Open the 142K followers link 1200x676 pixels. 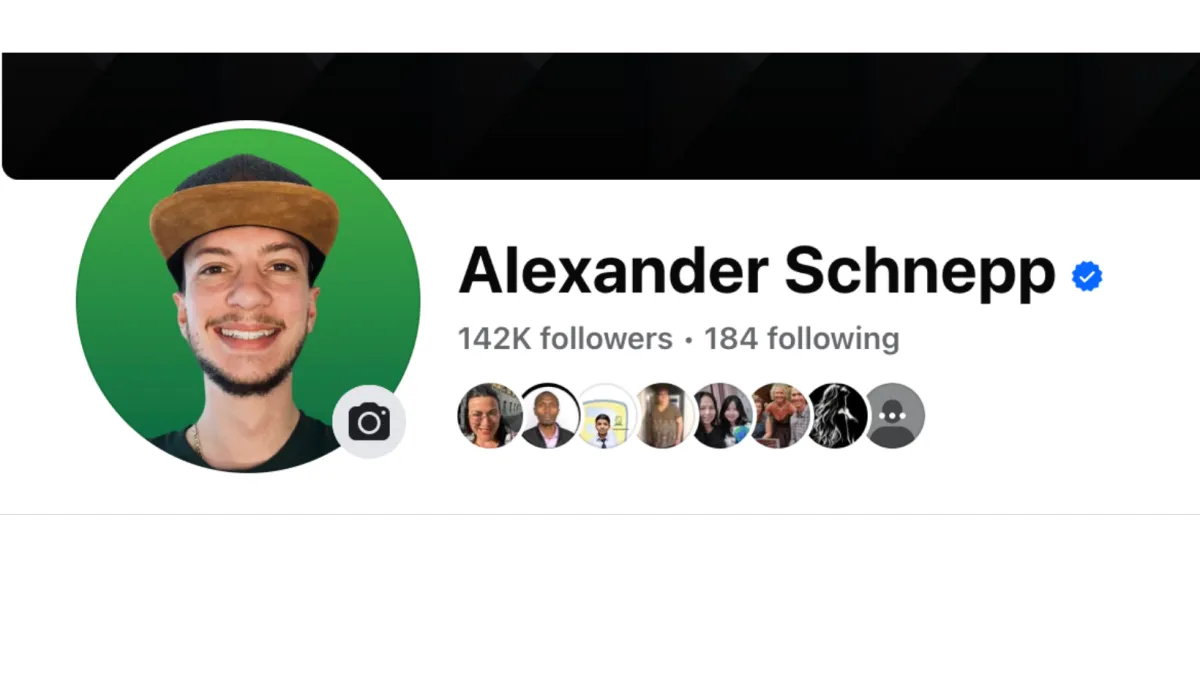tap(565, 339)
